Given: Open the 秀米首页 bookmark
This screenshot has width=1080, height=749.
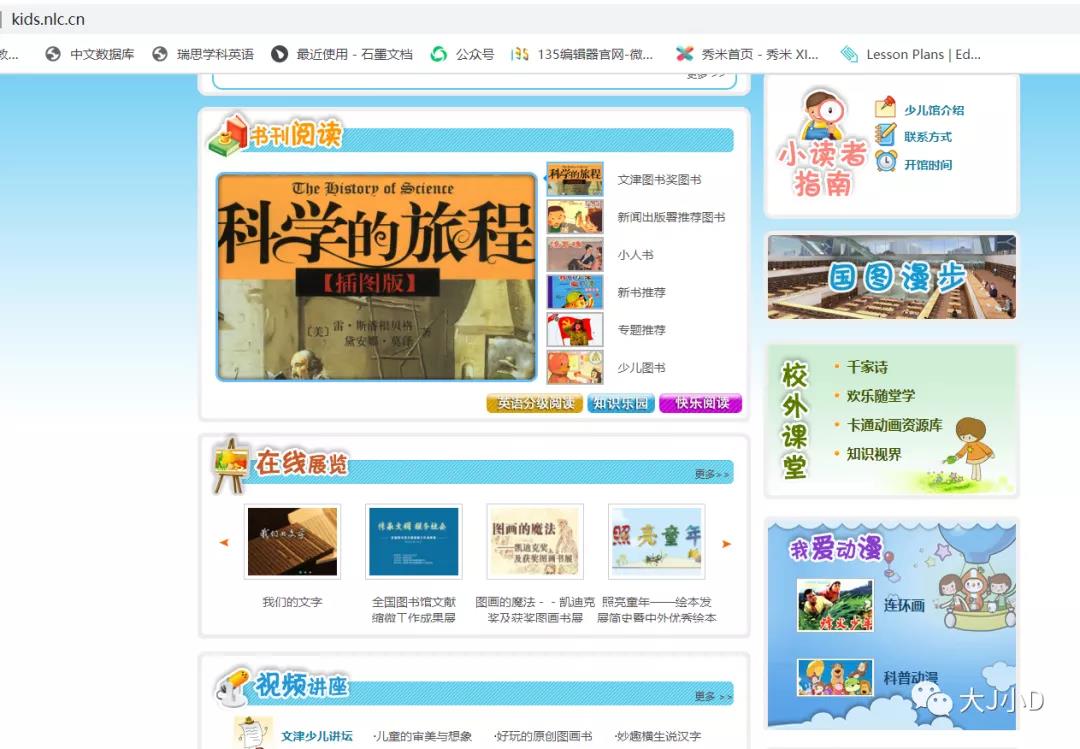Looking at the screenshot, I should click(x=748, y=54).
